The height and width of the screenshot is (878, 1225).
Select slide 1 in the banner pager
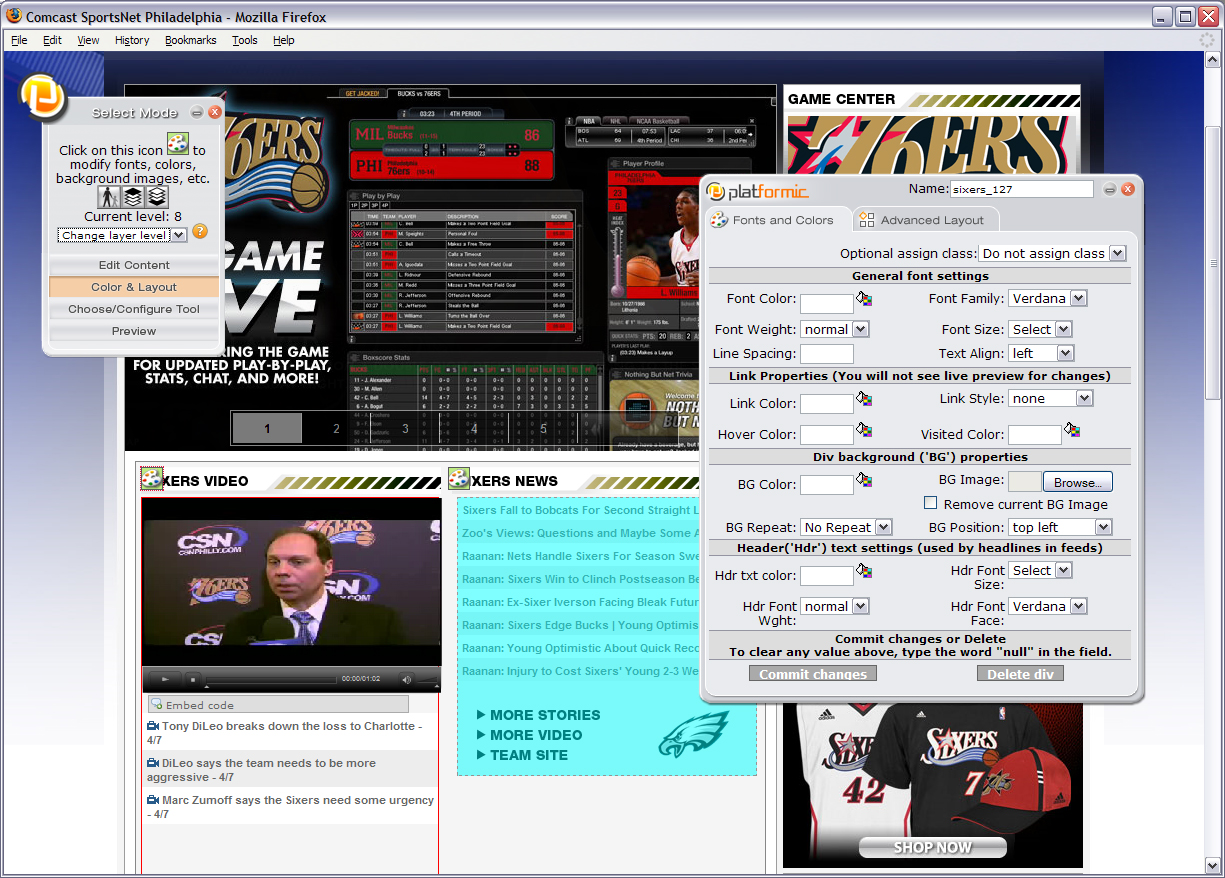tap(267, 428)
